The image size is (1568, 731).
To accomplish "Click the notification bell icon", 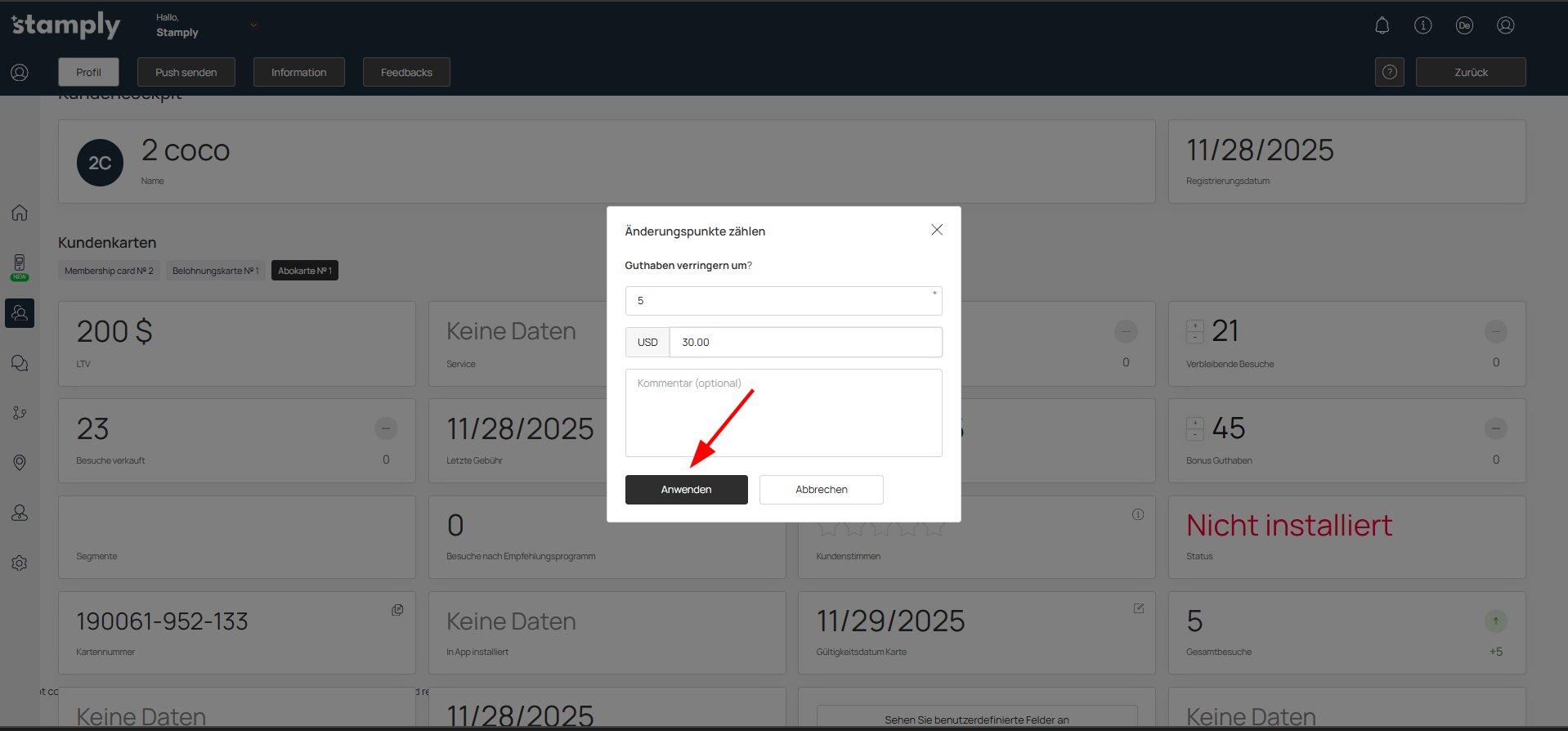I will pos(1382,25).
